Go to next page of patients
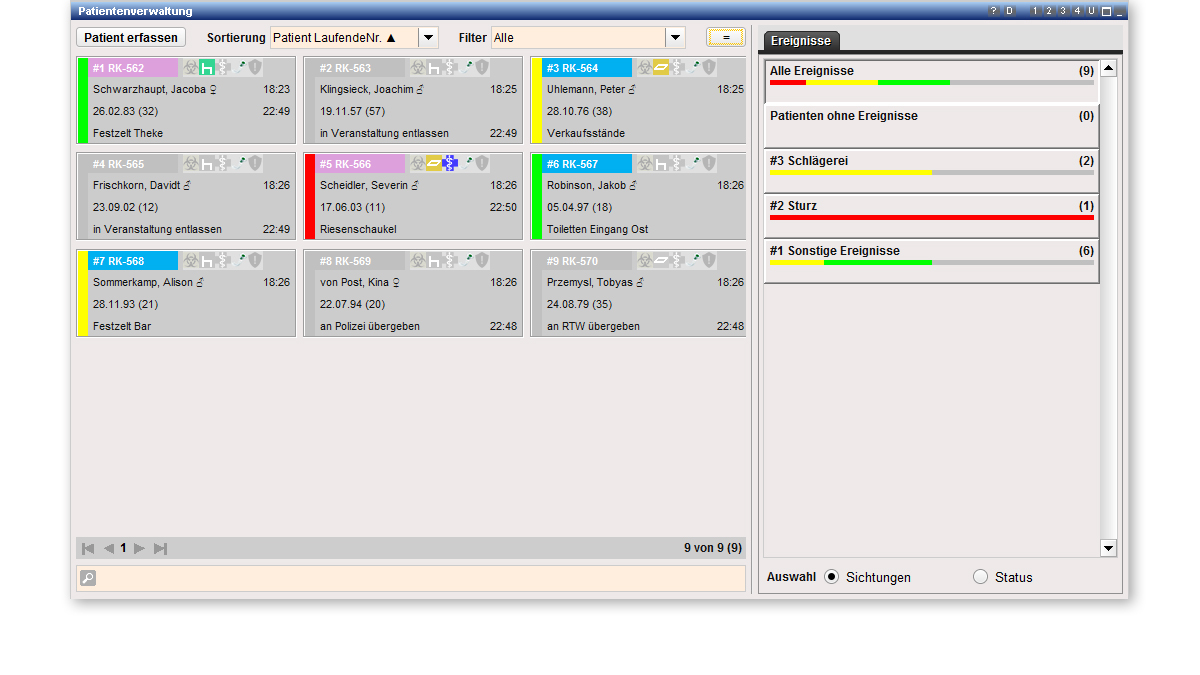This screenshot has height=675, width=1200. point(139,548)
